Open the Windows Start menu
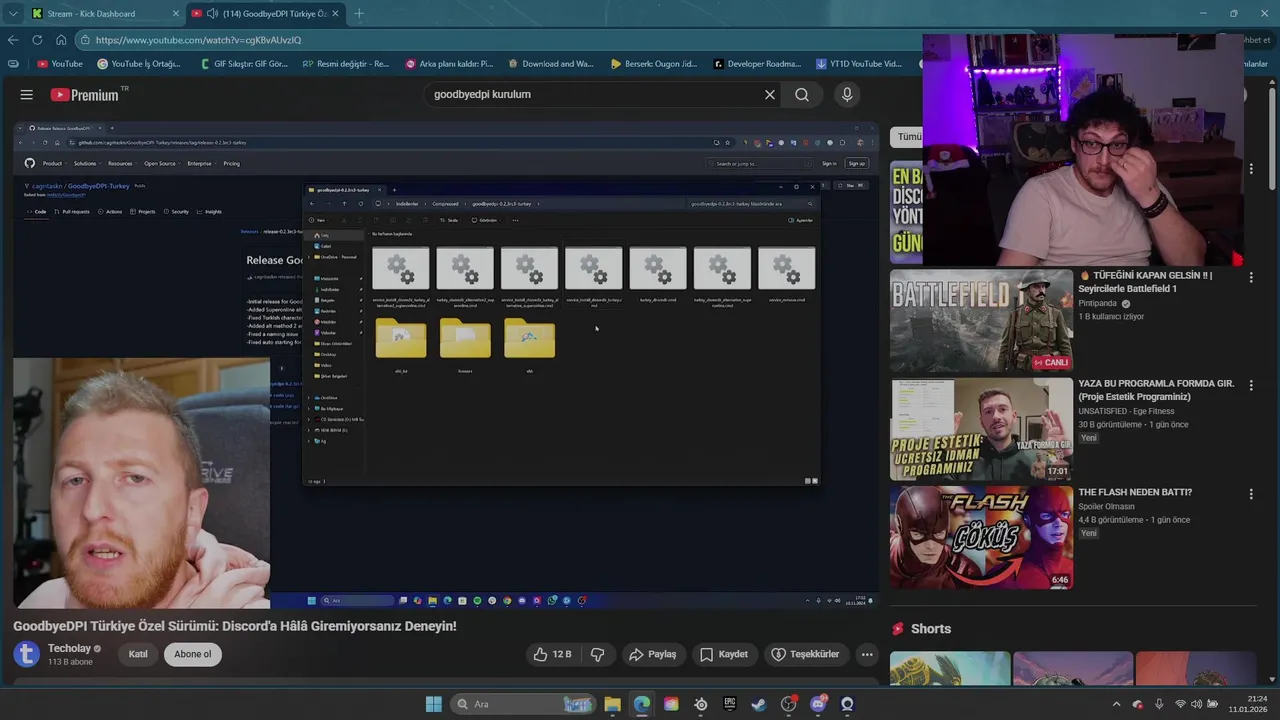1280x720 pixels. click(x=433, y=704)
